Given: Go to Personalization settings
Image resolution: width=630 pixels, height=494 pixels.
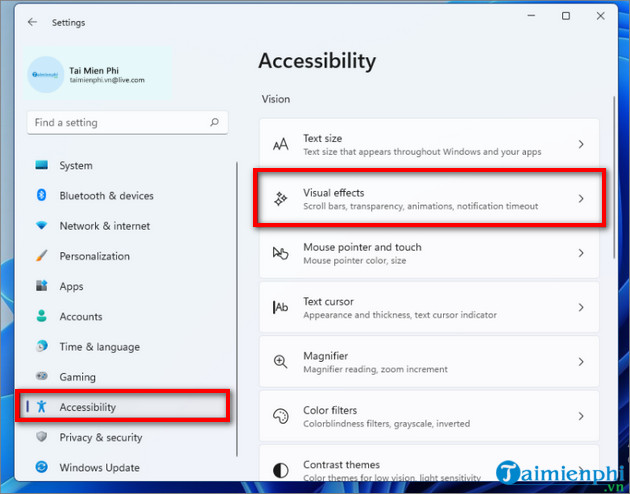Looking at the screenshot, I should pos(128,255).
